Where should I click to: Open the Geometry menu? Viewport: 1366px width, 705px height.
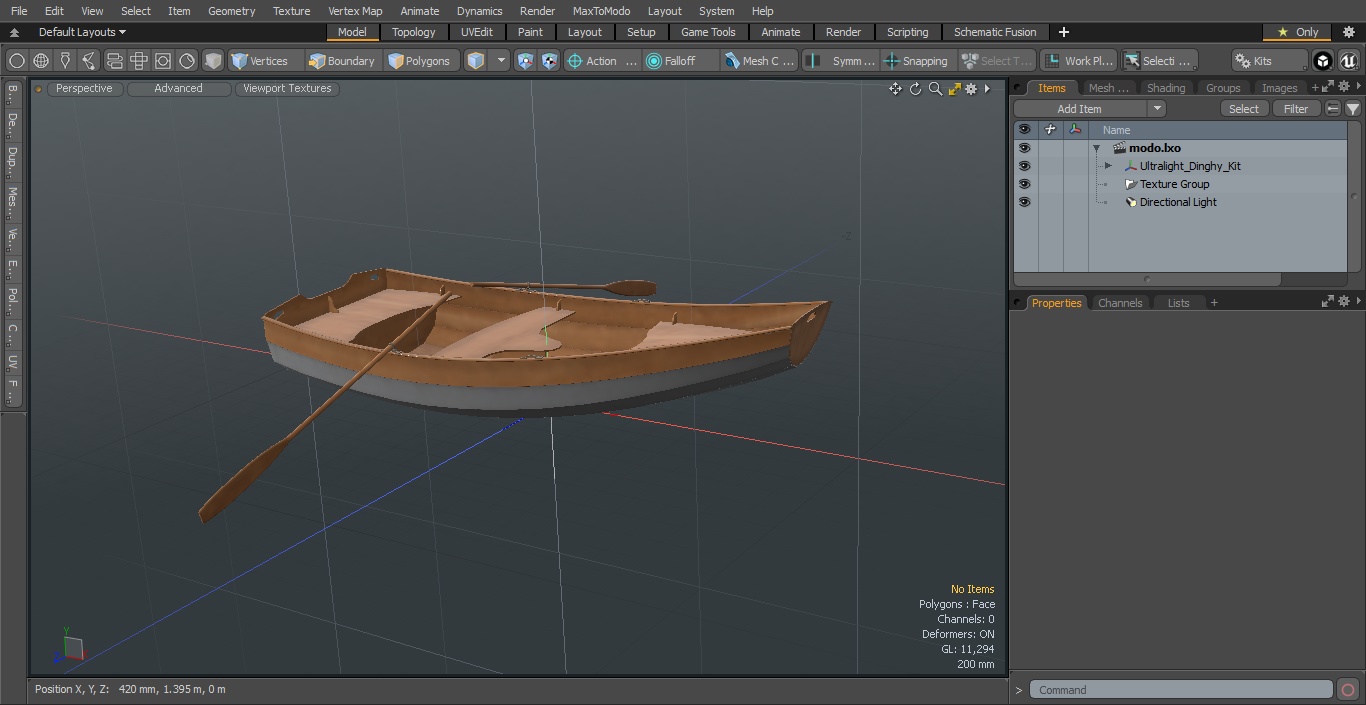(231, 11)
